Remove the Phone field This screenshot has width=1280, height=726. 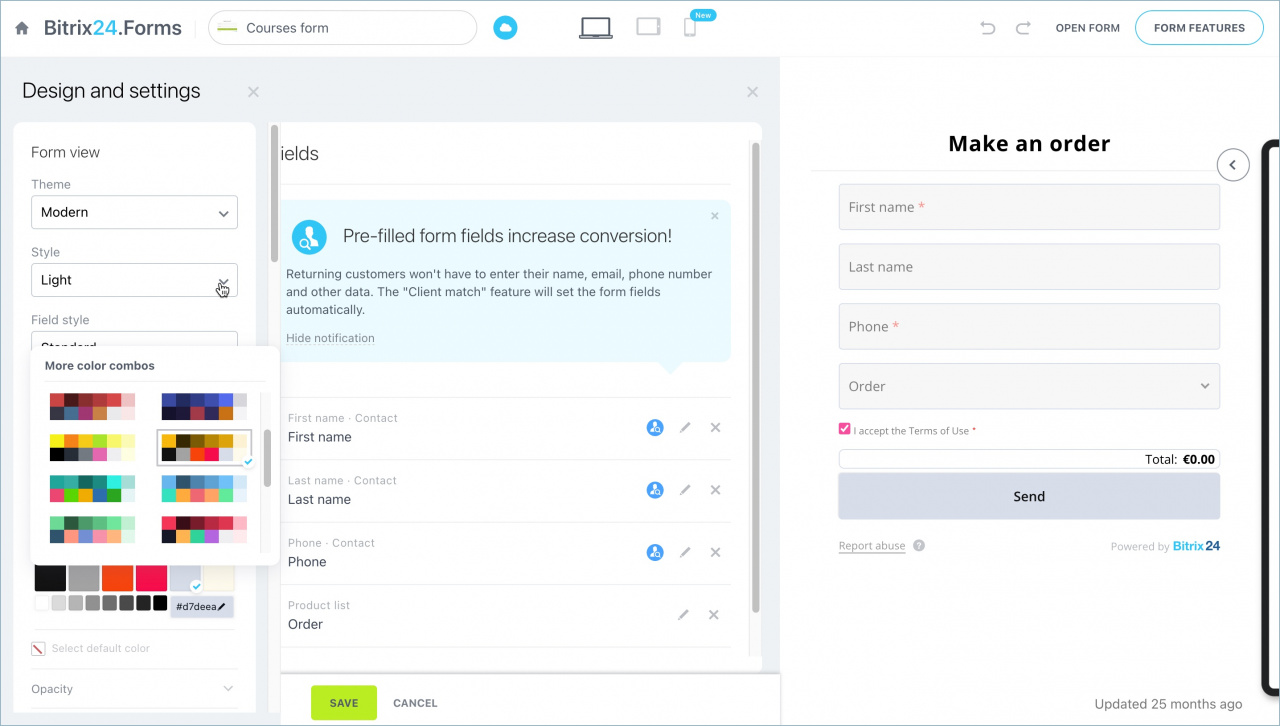[715, 552]
